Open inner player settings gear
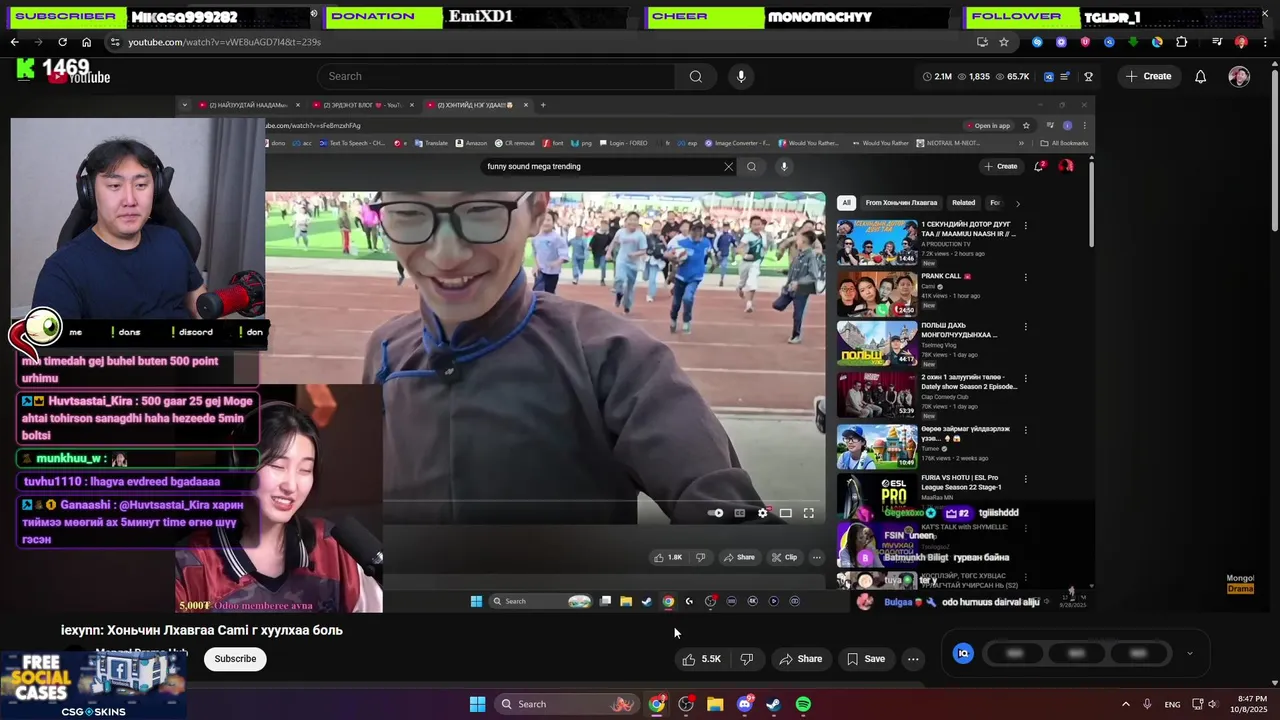1280x720 pixels. (763, 513)
